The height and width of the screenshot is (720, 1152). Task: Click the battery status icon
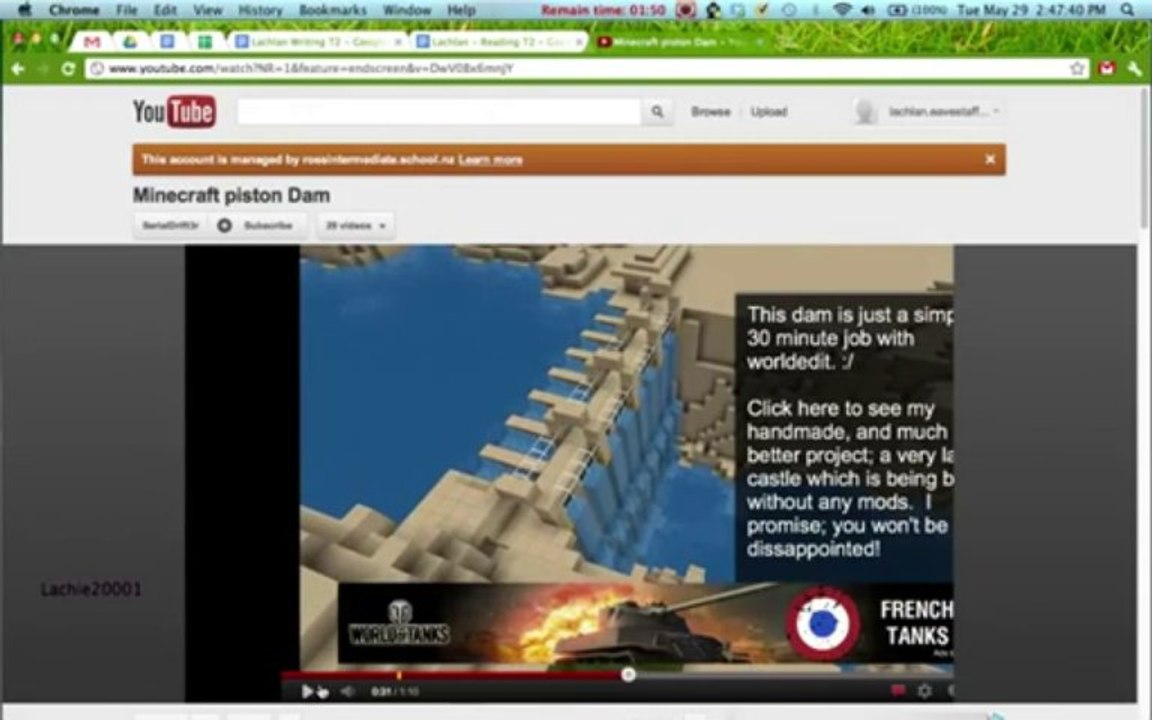click(x=897, y=10)
